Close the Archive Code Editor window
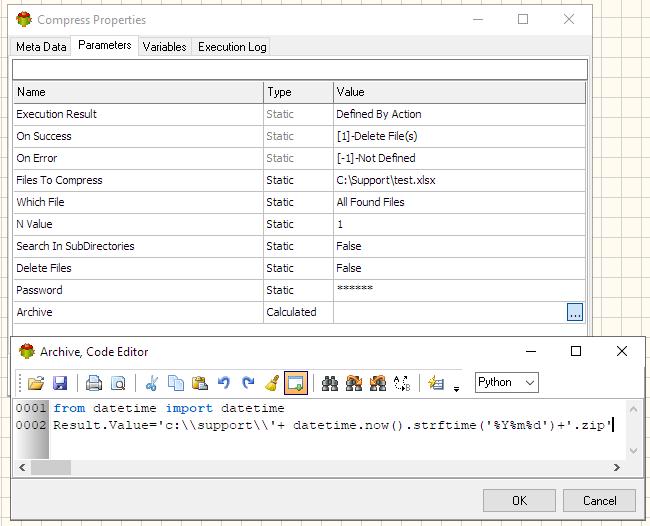Image resolution: width=650 pixels, height=526 pixels. coord(622,351)
